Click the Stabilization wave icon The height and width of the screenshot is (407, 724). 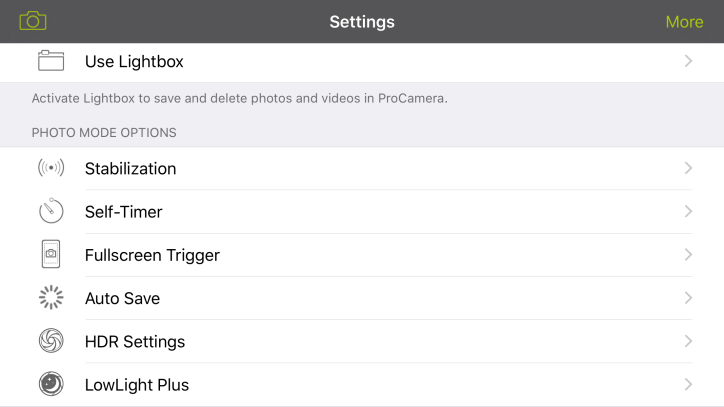(x=51, y=168)
